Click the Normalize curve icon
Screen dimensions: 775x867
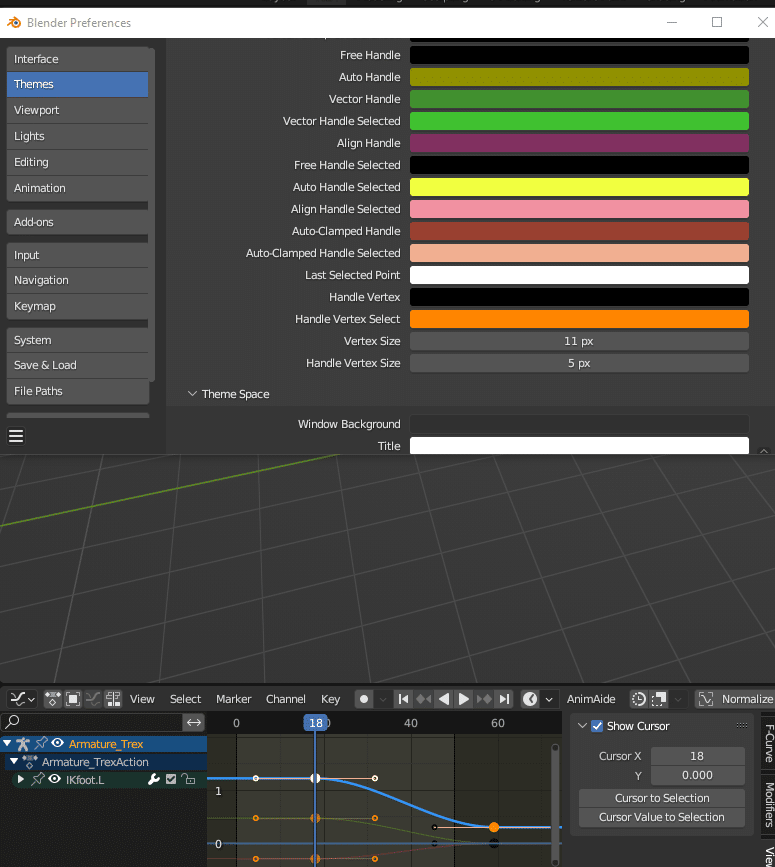[x=706, y=699]
